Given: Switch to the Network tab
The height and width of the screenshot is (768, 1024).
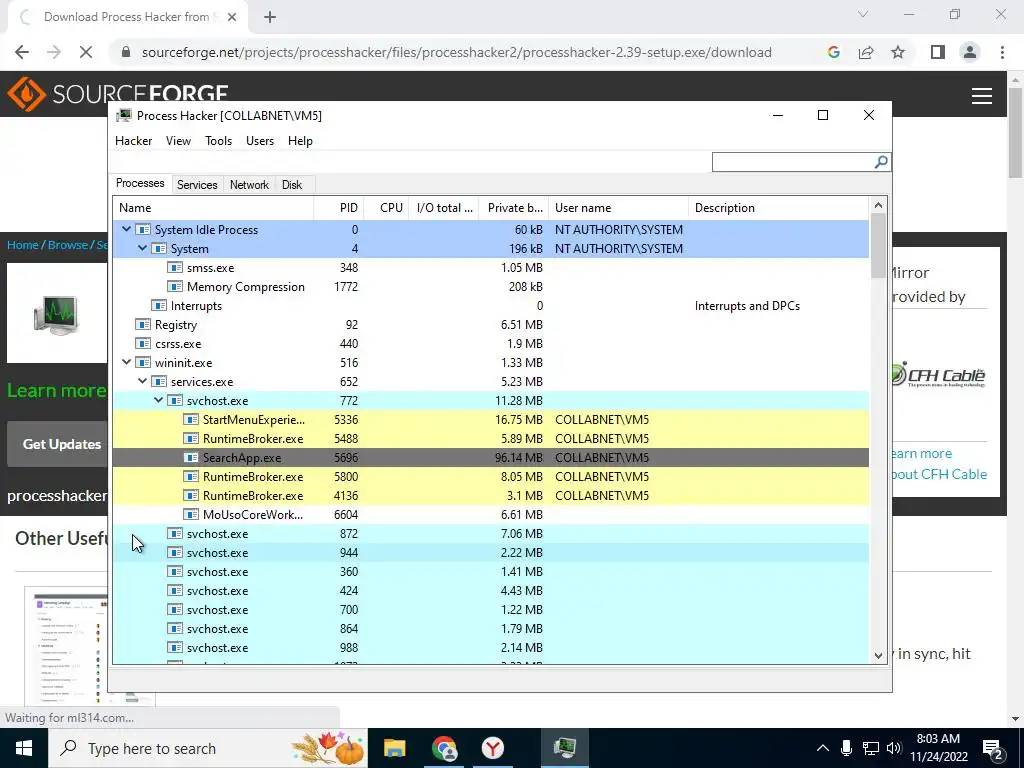Looking at the screenshot, I should coord(249,185).
